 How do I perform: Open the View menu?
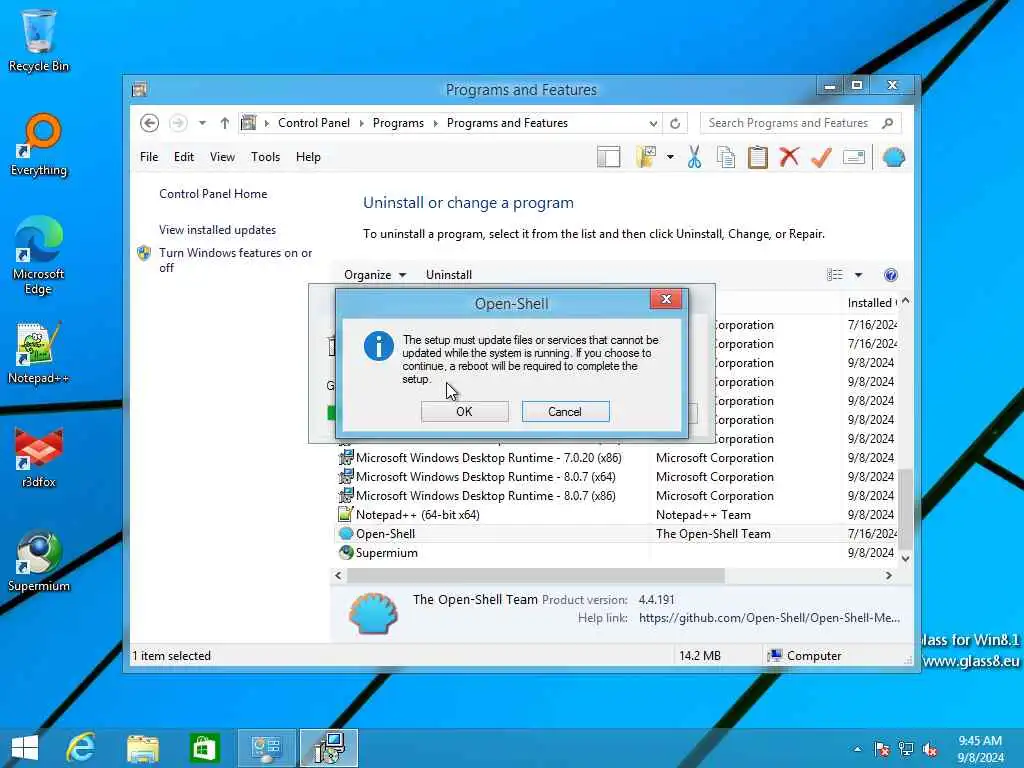(222, 157)
